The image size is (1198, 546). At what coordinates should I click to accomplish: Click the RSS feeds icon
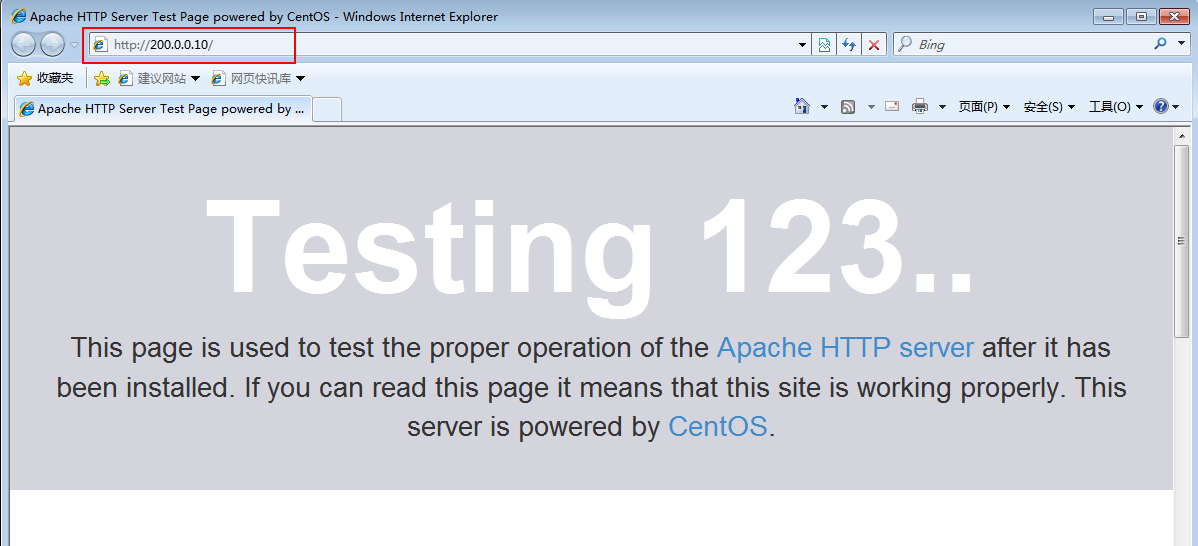(847, 107)
